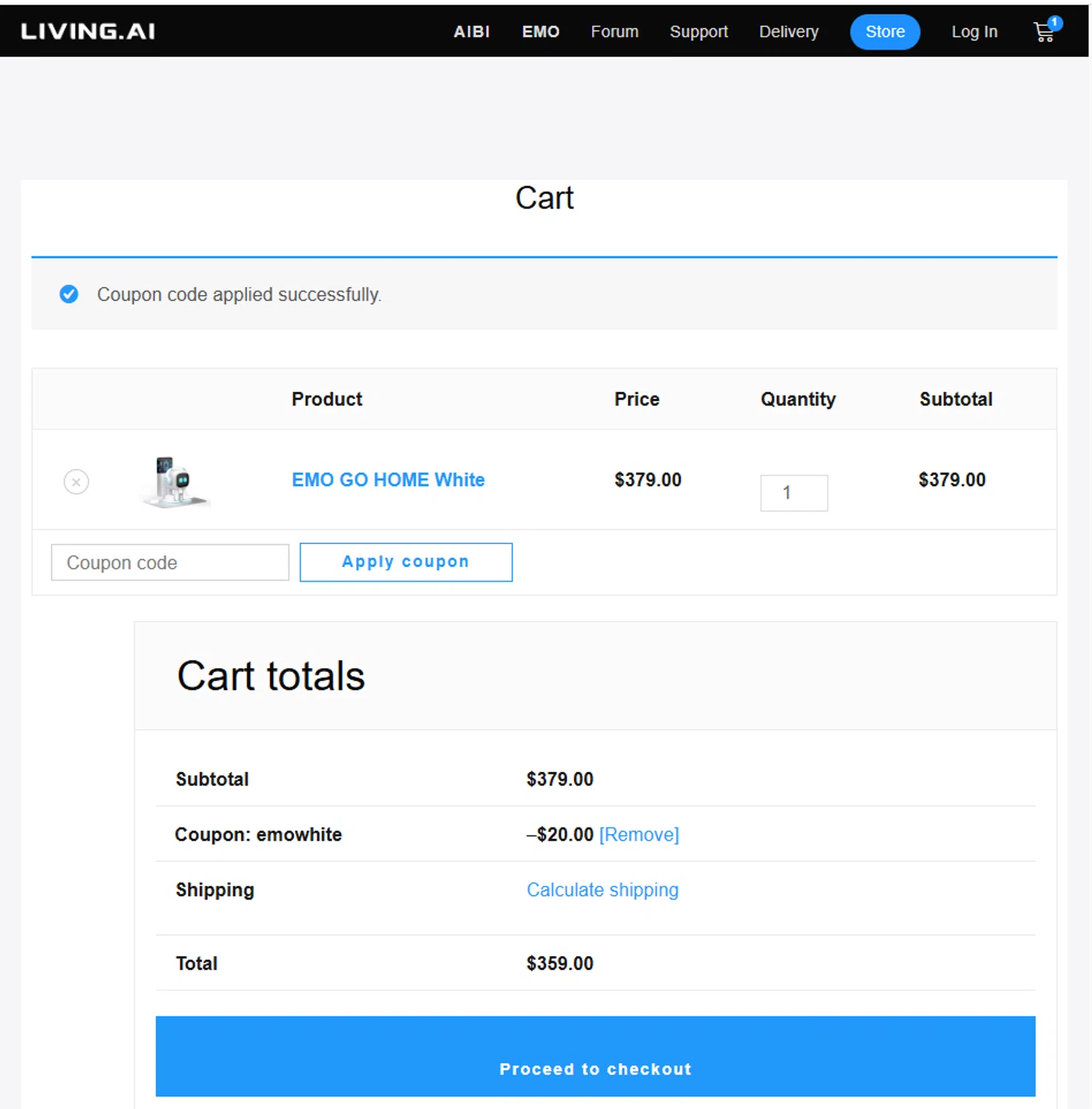Screen dimensions: 1092x1109
Task: Select the 'Coupon: emowhite' label
Action: click(258, 835)
